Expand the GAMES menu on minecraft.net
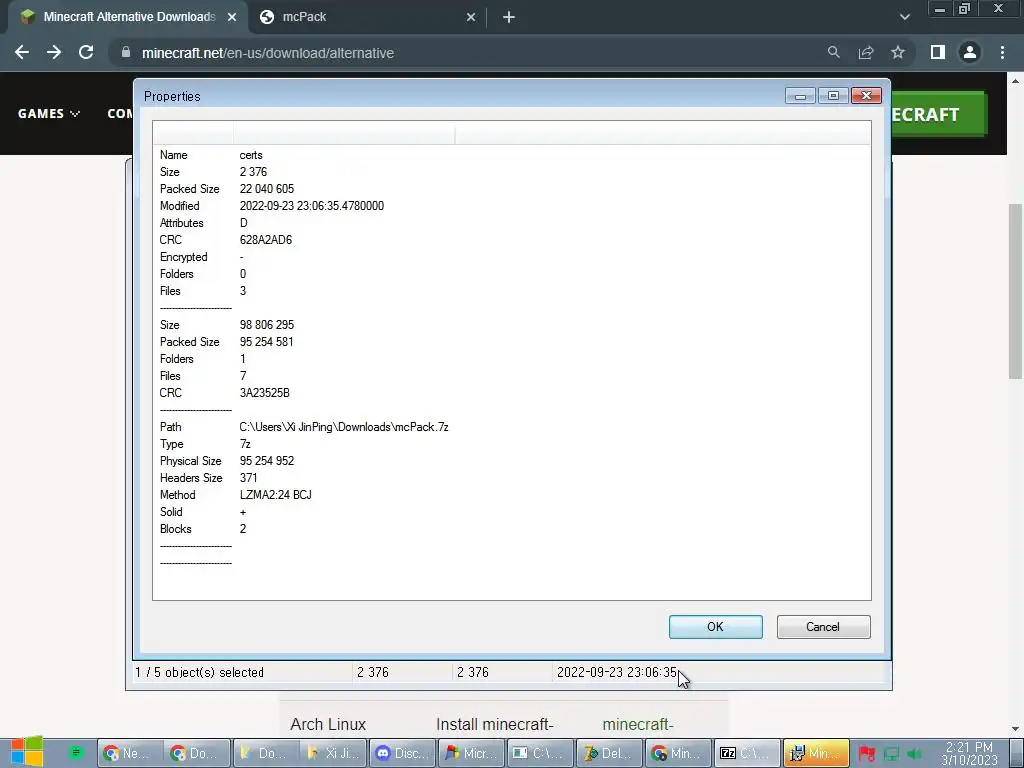 (x=49, y=114)
